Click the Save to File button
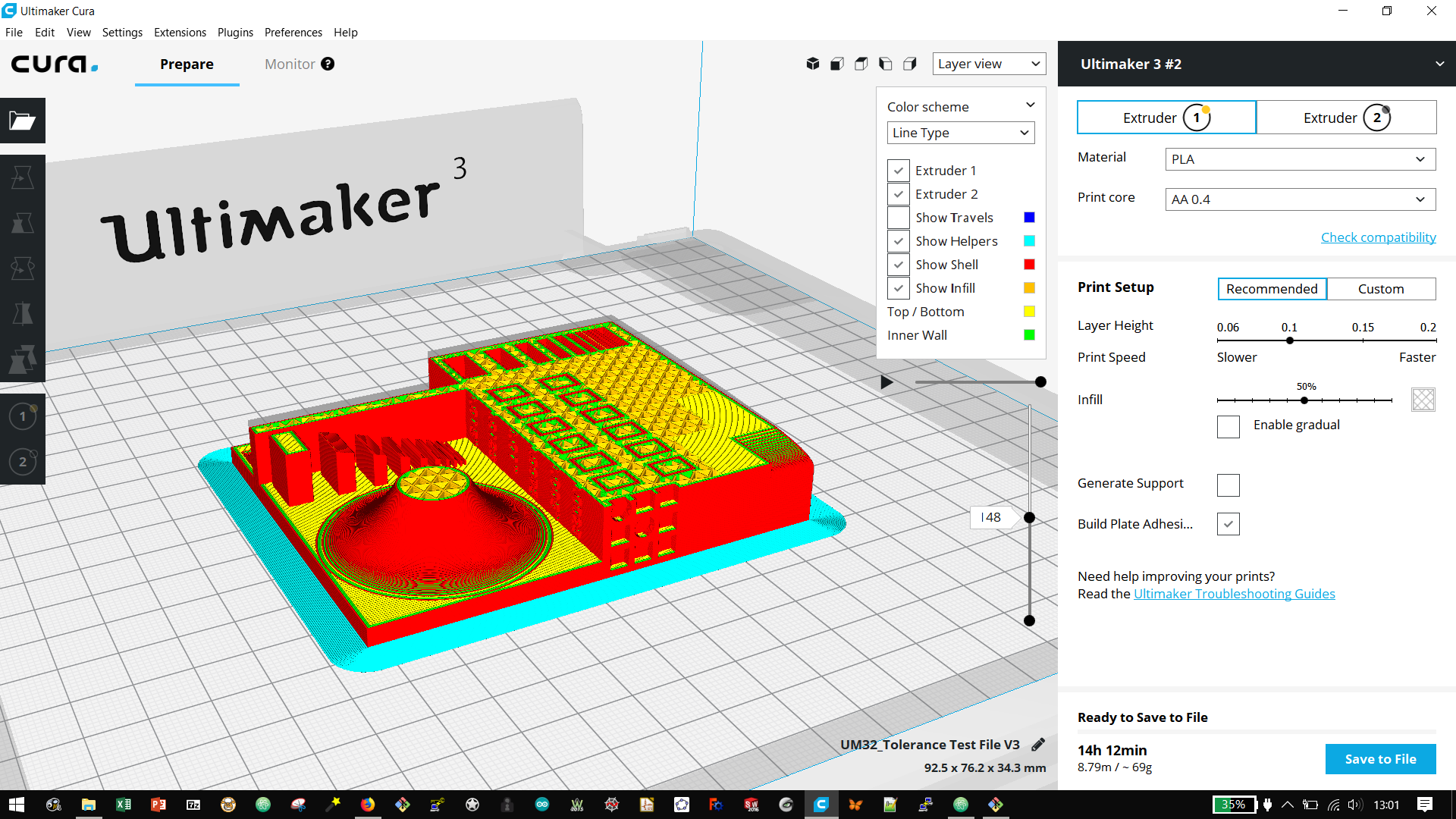This screenshot has width=1456, height=819. (x=1380, y=759)
